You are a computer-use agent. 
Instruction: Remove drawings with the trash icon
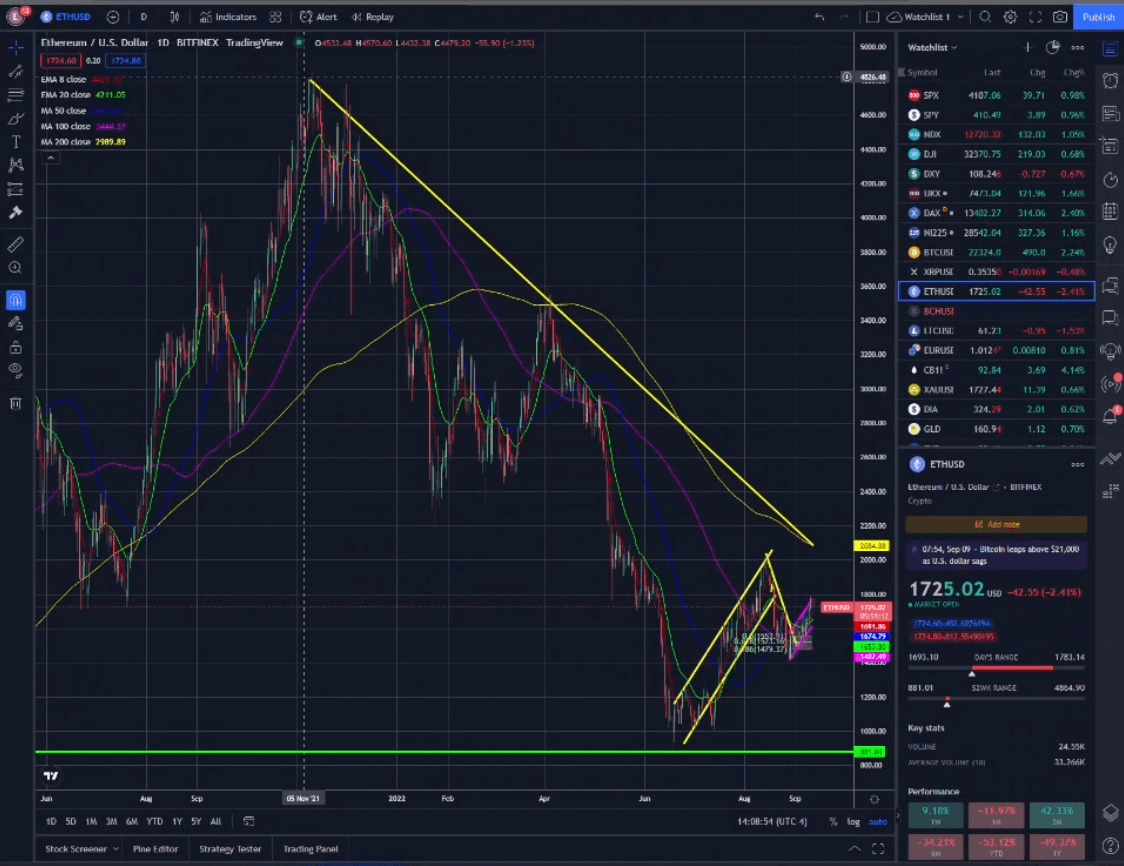click(x=16, y=404)
